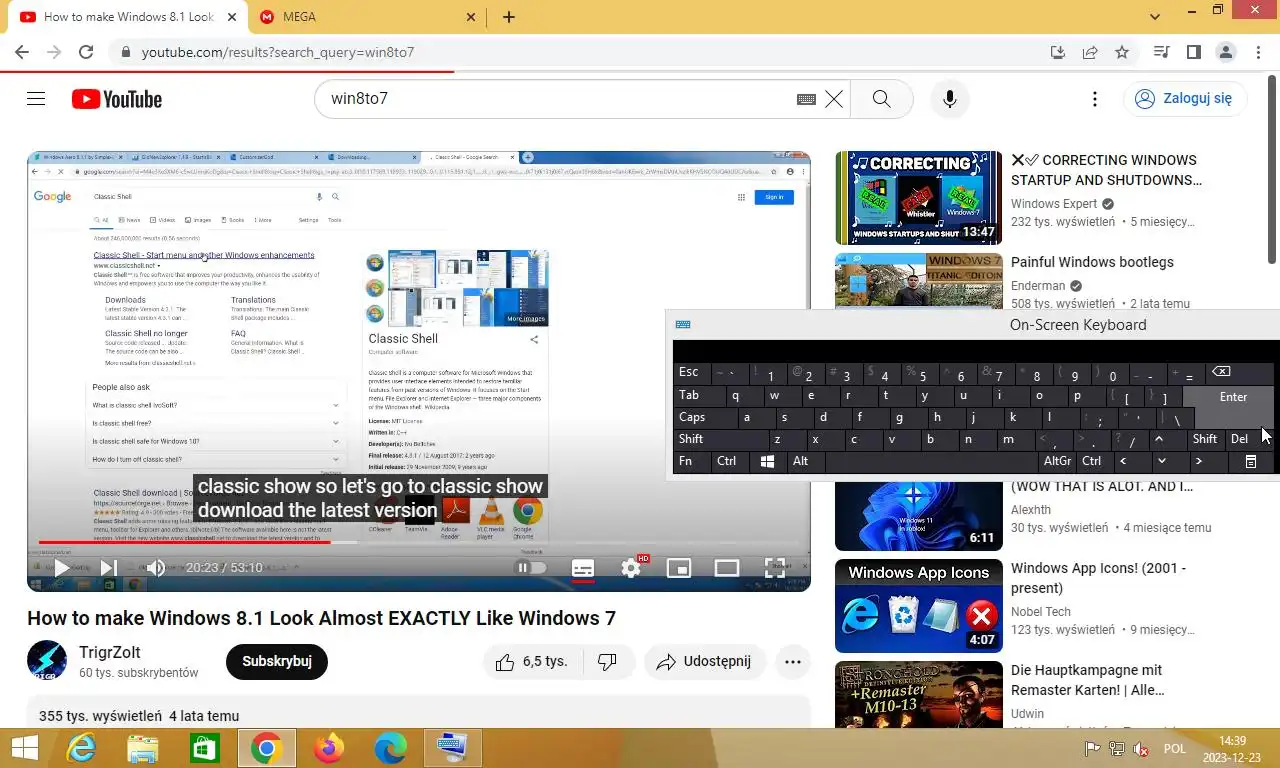Subscribe with the Subskrybuj button
This screenshot has height=768, width=1280.
[277, 661]
